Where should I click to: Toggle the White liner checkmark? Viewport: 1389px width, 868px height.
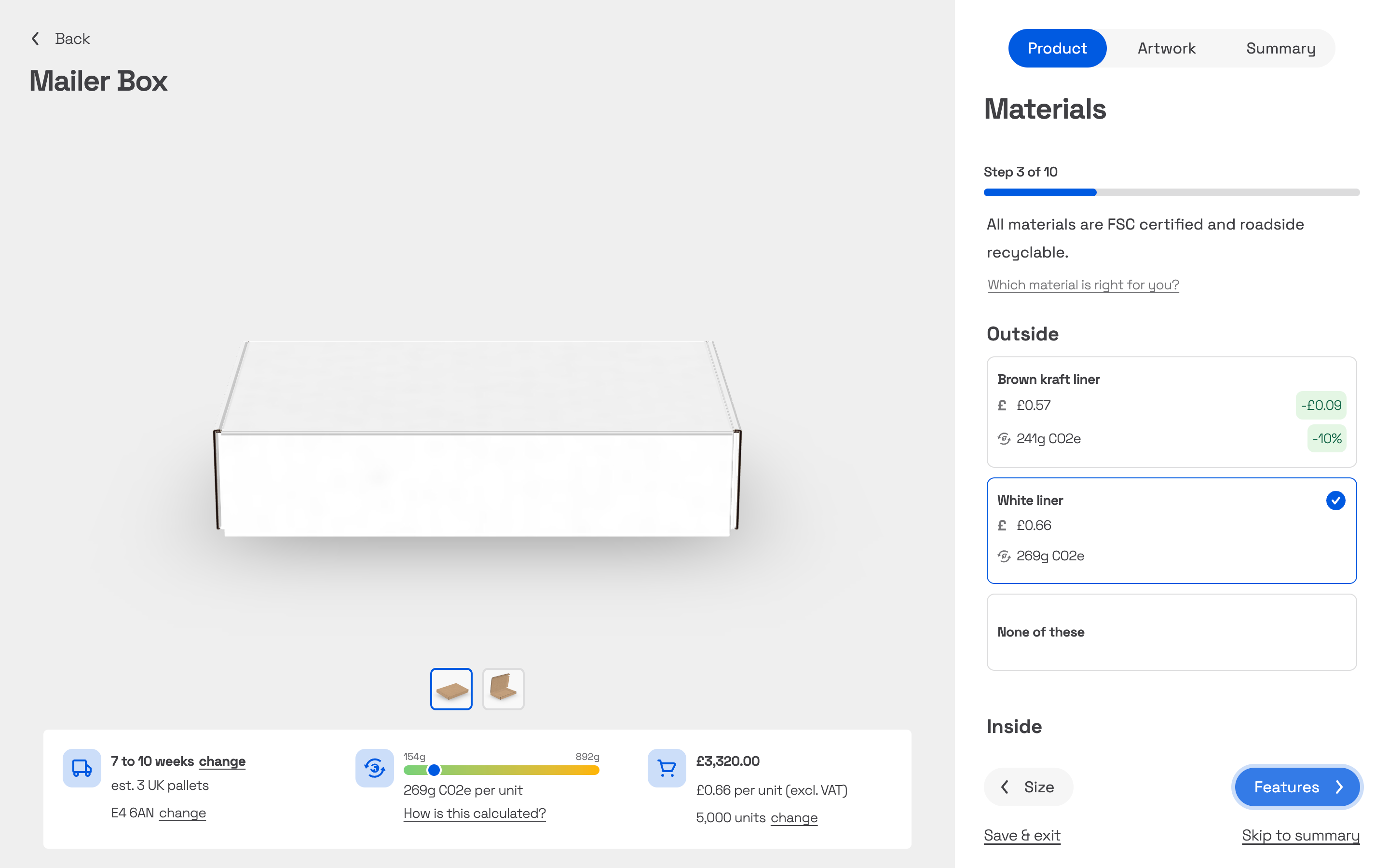1335,500
